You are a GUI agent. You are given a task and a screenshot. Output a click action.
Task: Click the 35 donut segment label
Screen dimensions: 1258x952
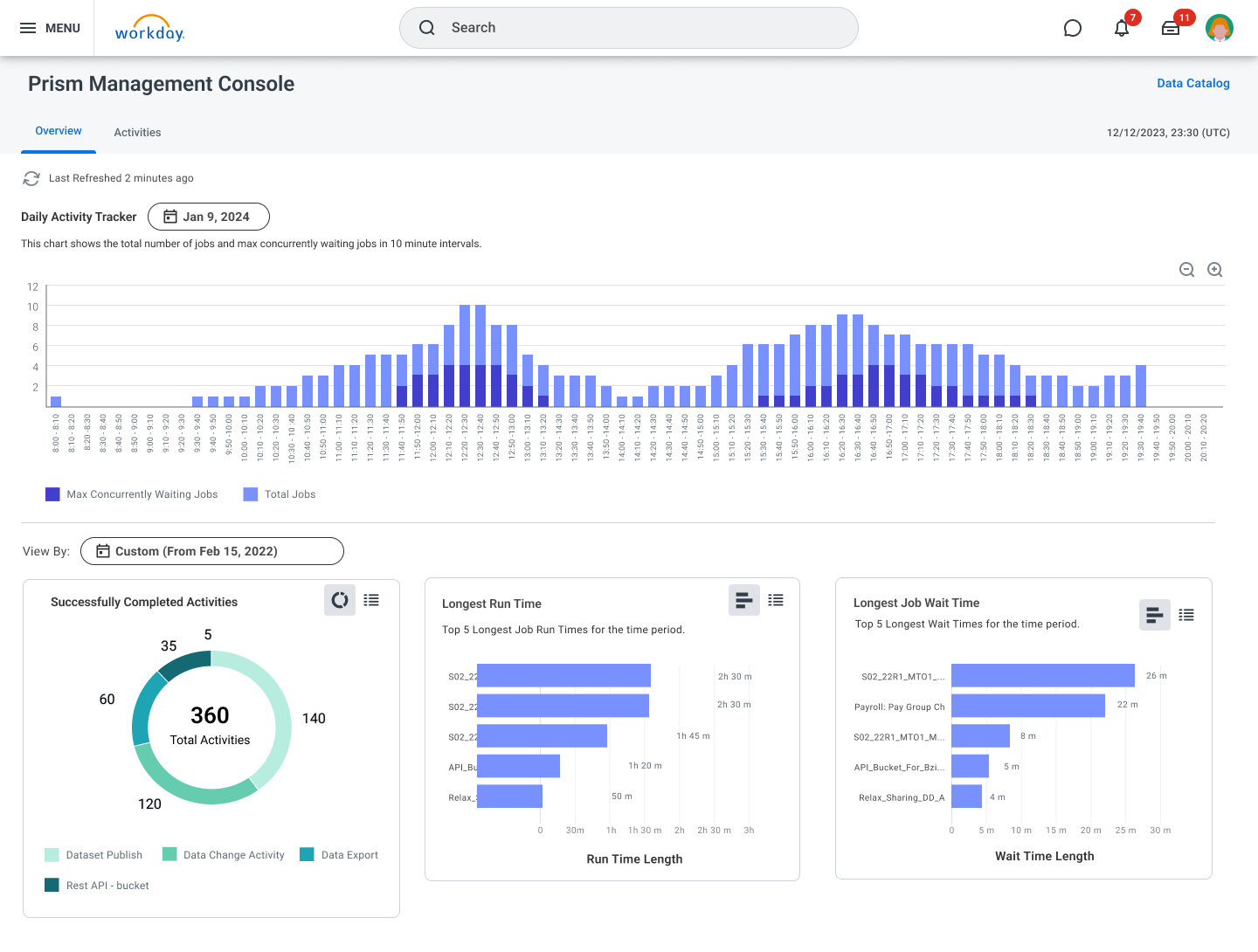point(169,646)
